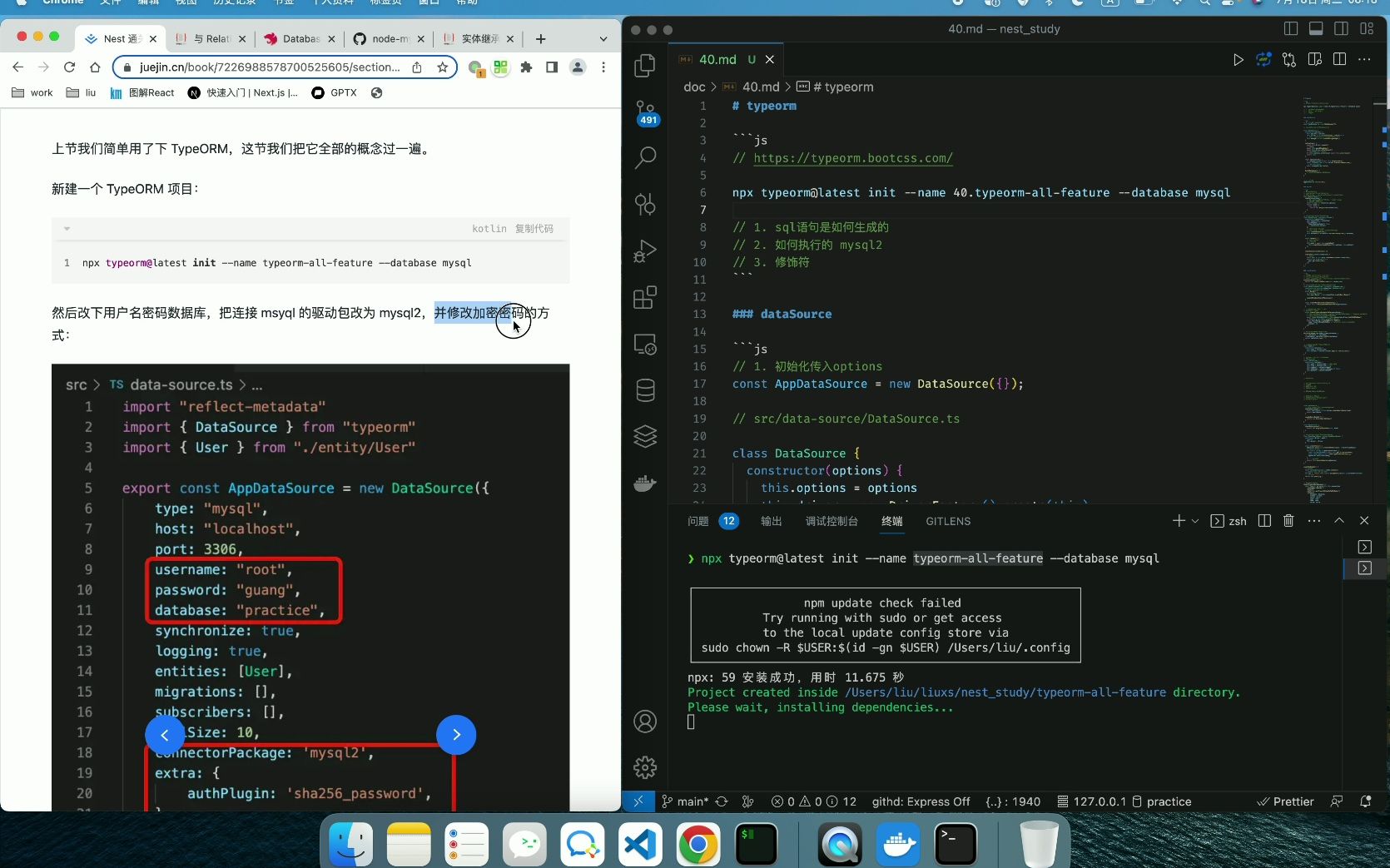This screenshot has width=1390, height=868.
Task: Open Source Control view with 491 badge
Action: [x=646, y=112]
